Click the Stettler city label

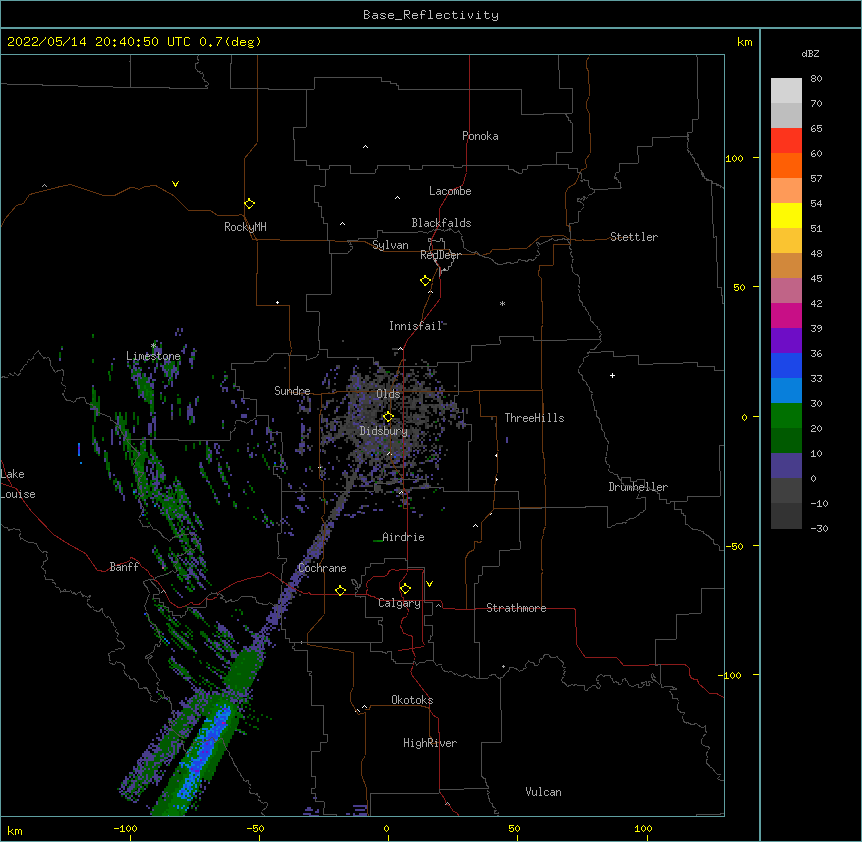click(634, 237)
